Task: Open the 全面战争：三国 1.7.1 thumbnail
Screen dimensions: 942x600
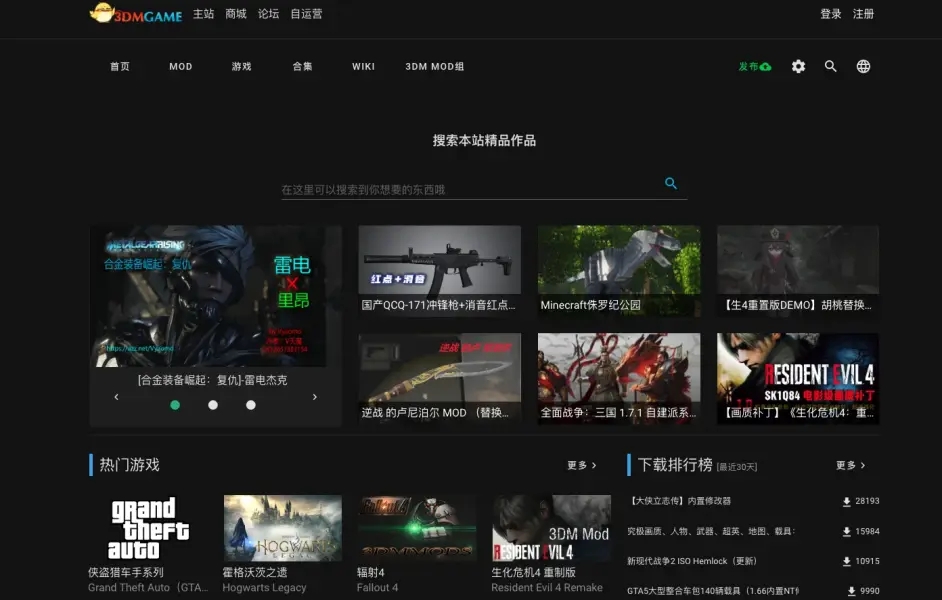Action: pyautogui.click(x=619, y=378)
